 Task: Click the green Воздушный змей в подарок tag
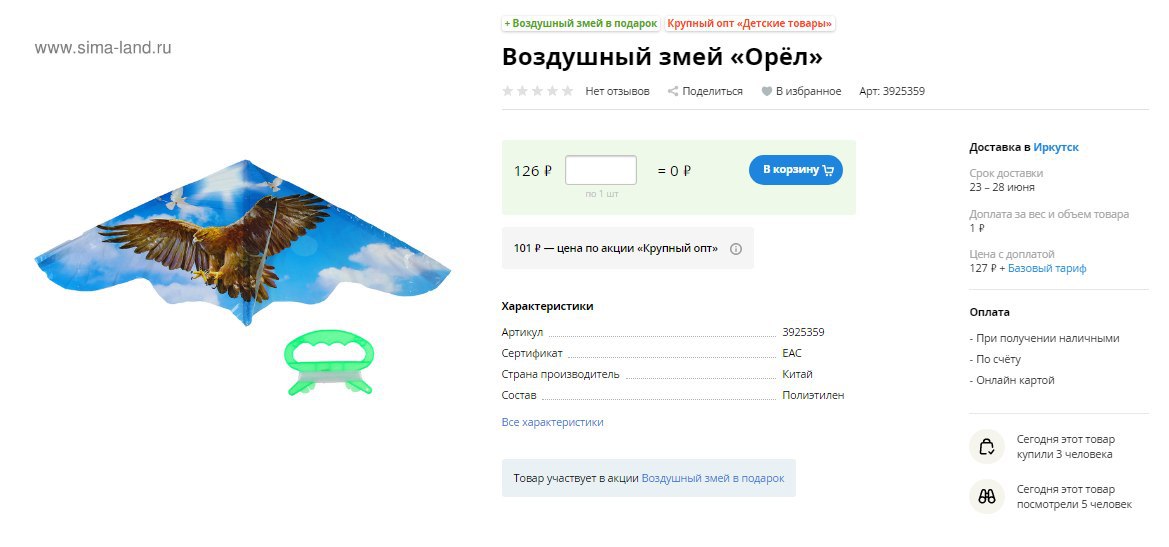(581, 24)
